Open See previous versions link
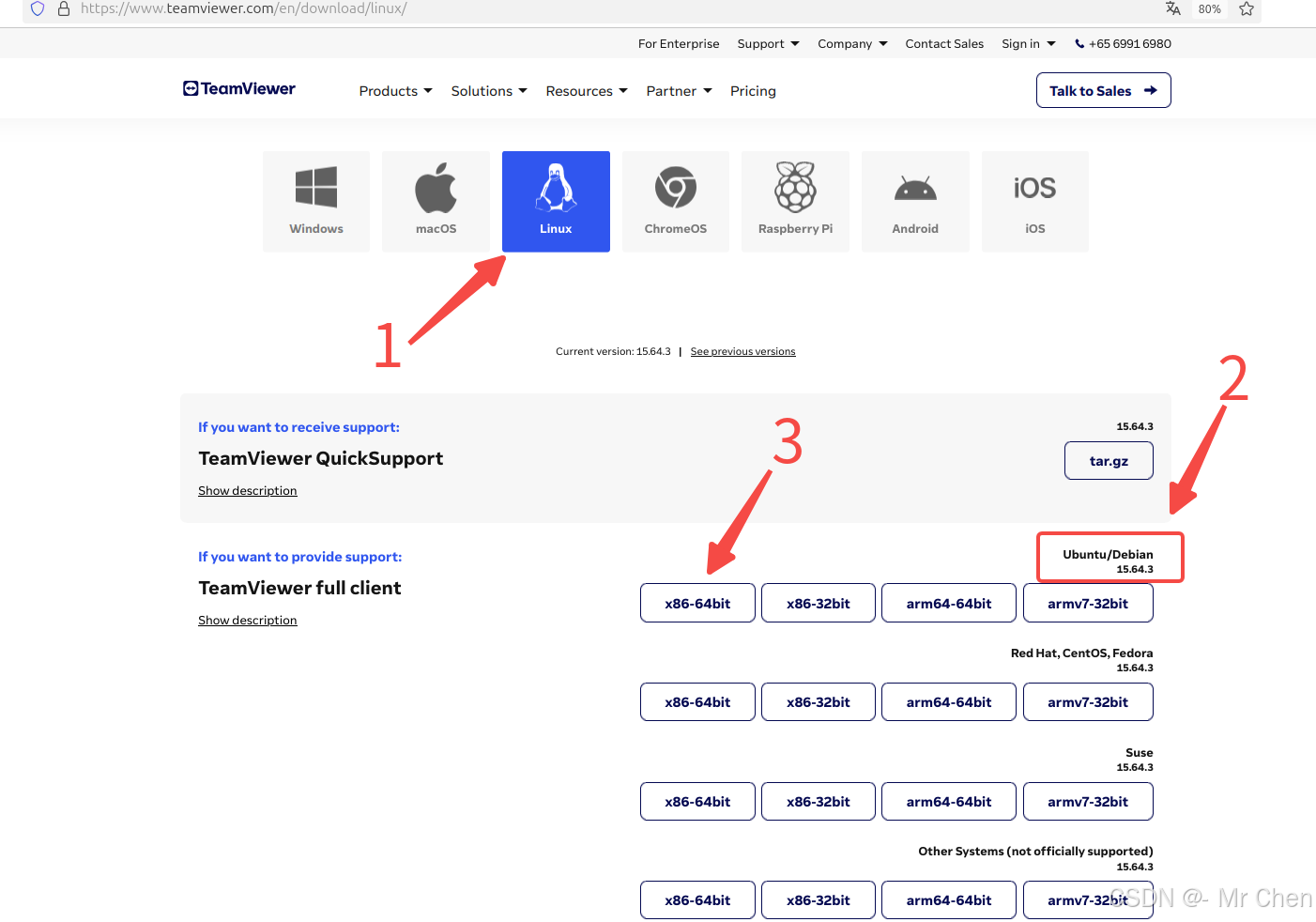The image size is (1316, 922). 742,351
